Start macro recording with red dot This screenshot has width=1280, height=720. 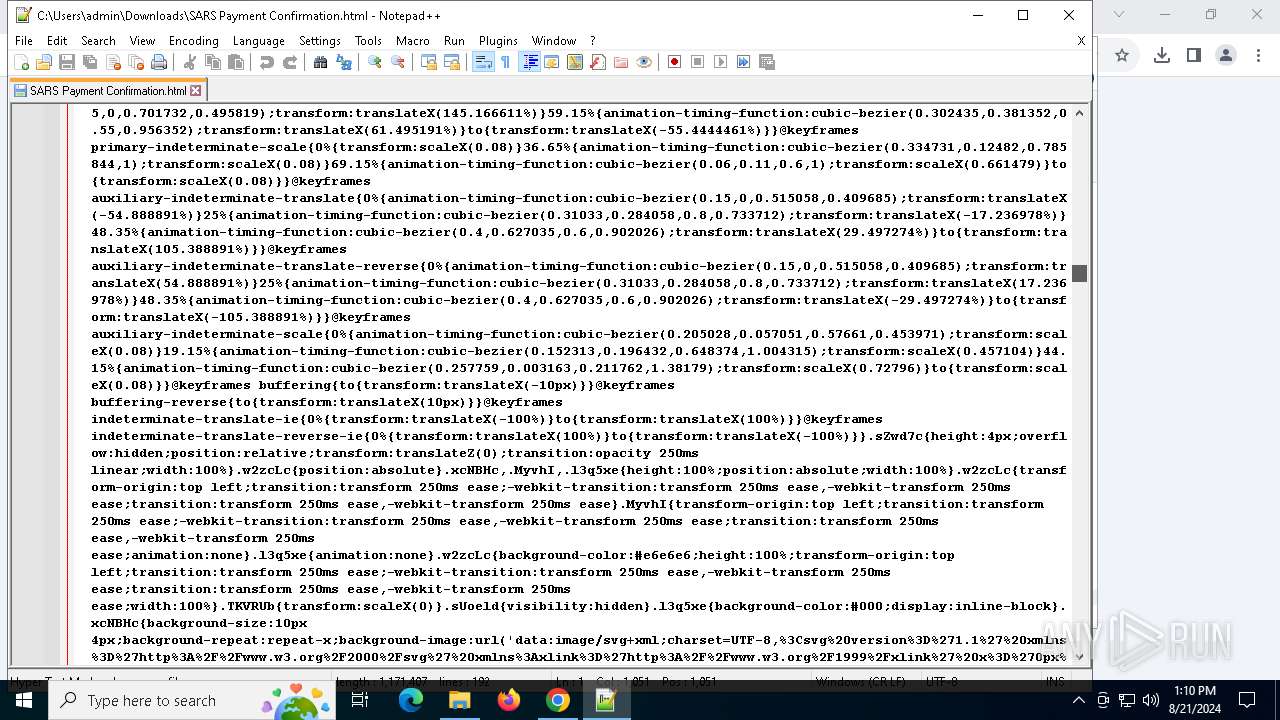[x=675, y=62]
